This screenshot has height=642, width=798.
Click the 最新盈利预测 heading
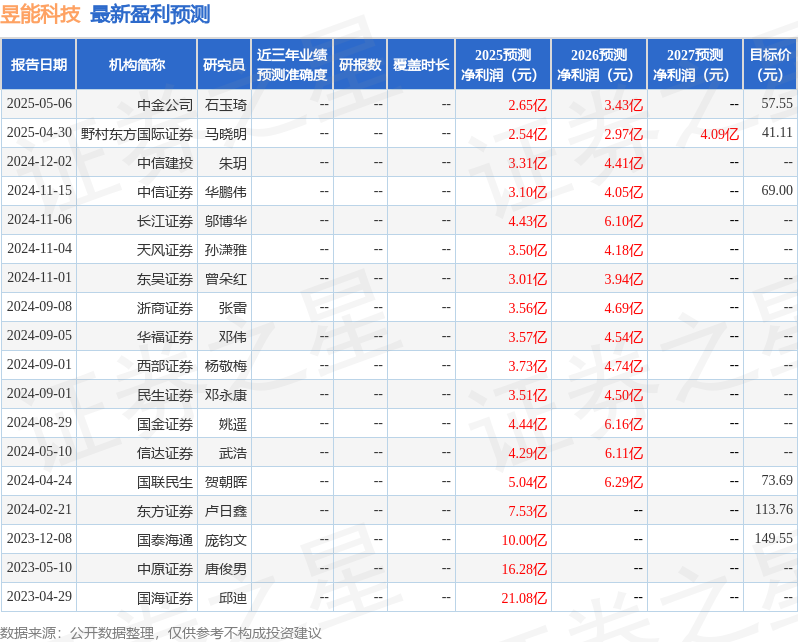point(150,14)
